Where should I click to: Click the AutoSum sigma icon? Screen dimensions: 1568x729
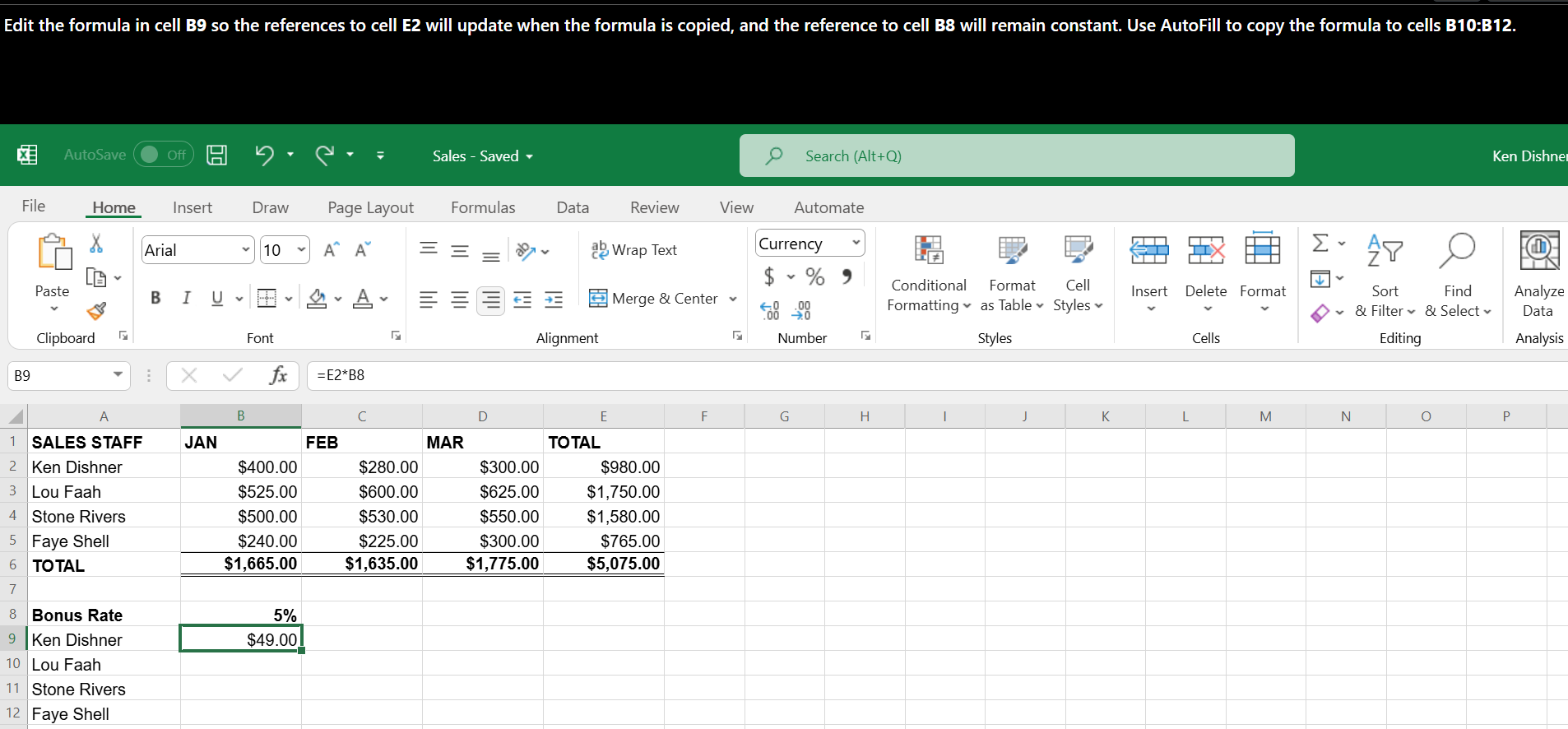coord(1320,243)
